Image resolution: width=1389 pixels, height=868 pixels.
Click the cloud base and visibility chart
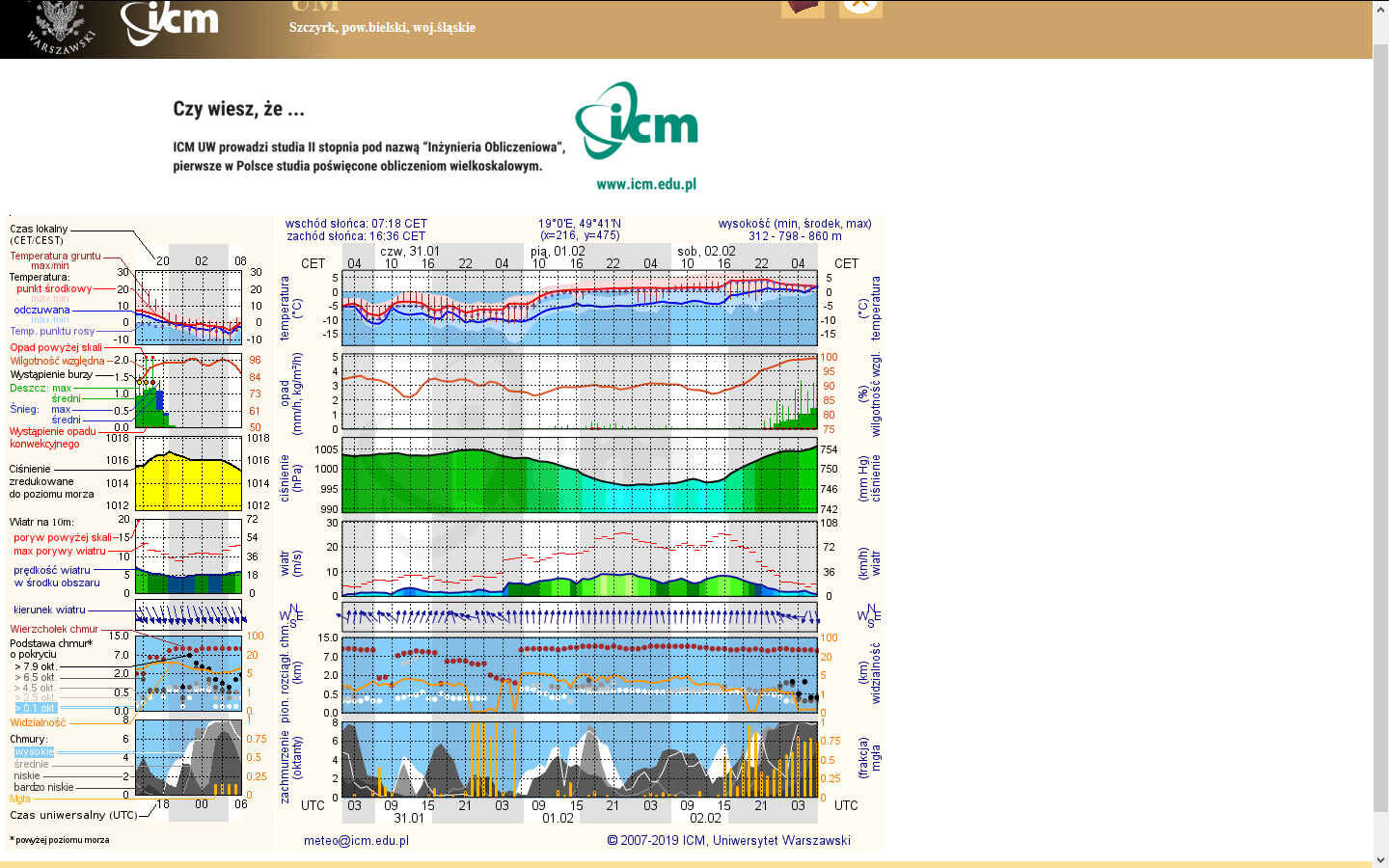(580, 675)
